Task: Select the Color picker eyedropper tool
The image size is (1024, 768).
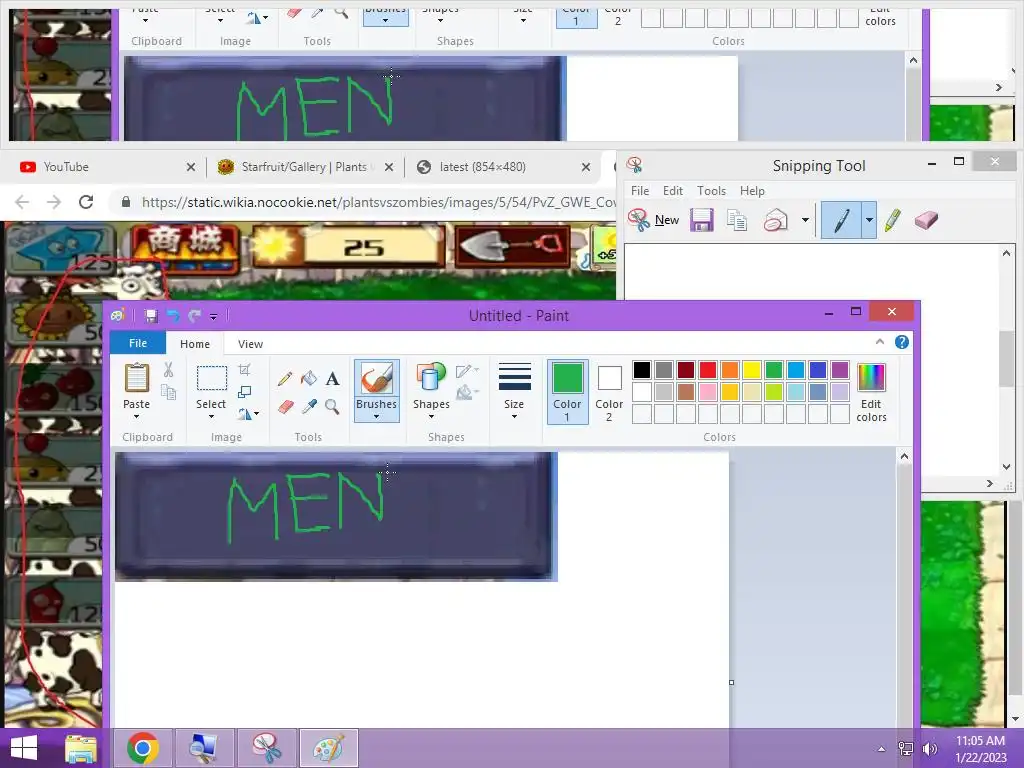Action: tap(309, 407)
